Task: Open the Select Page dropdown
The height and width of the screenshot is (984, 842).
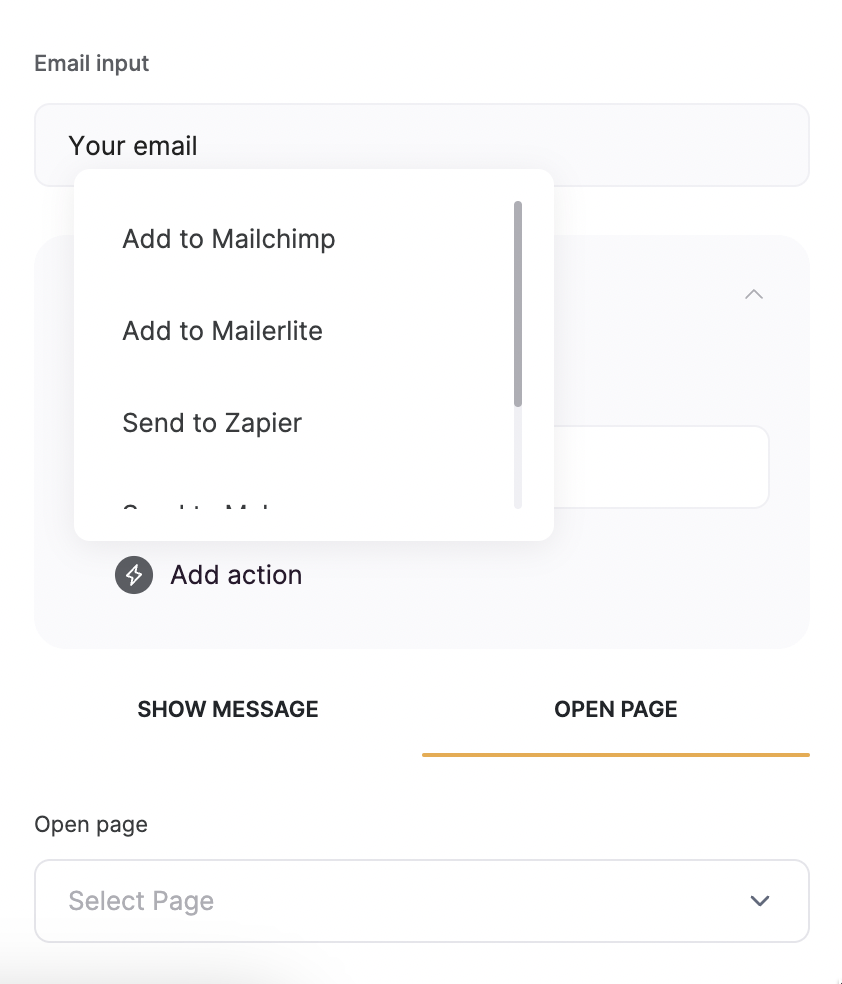Action: [421, 900]
